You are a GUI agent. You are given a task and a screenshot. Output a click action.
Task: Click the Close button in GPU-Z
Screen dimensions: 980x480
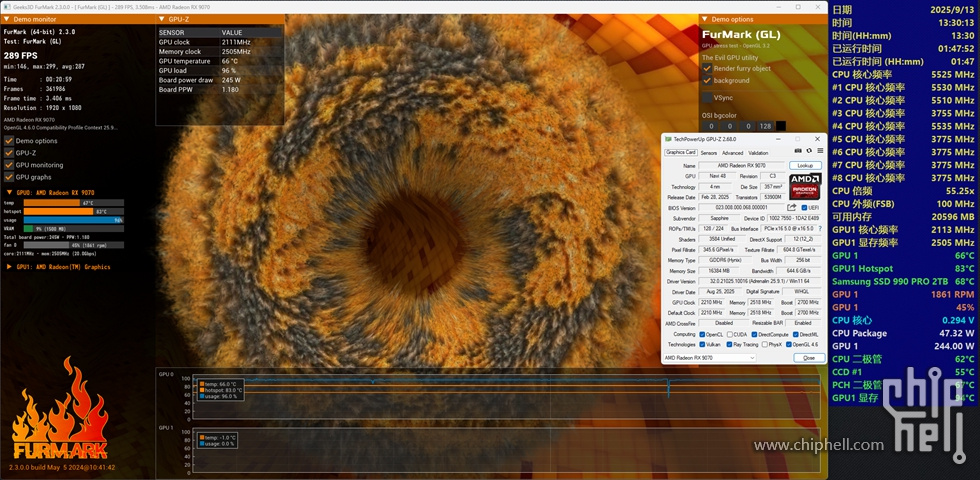(x=809, y=358)
